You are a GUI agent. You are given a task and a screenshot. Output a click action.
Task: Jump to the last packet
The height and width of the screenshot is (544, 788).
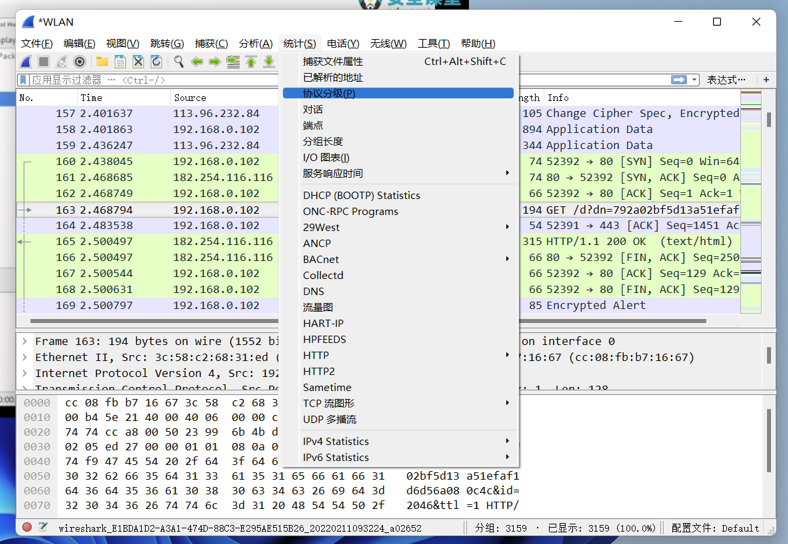click(269, 62)
